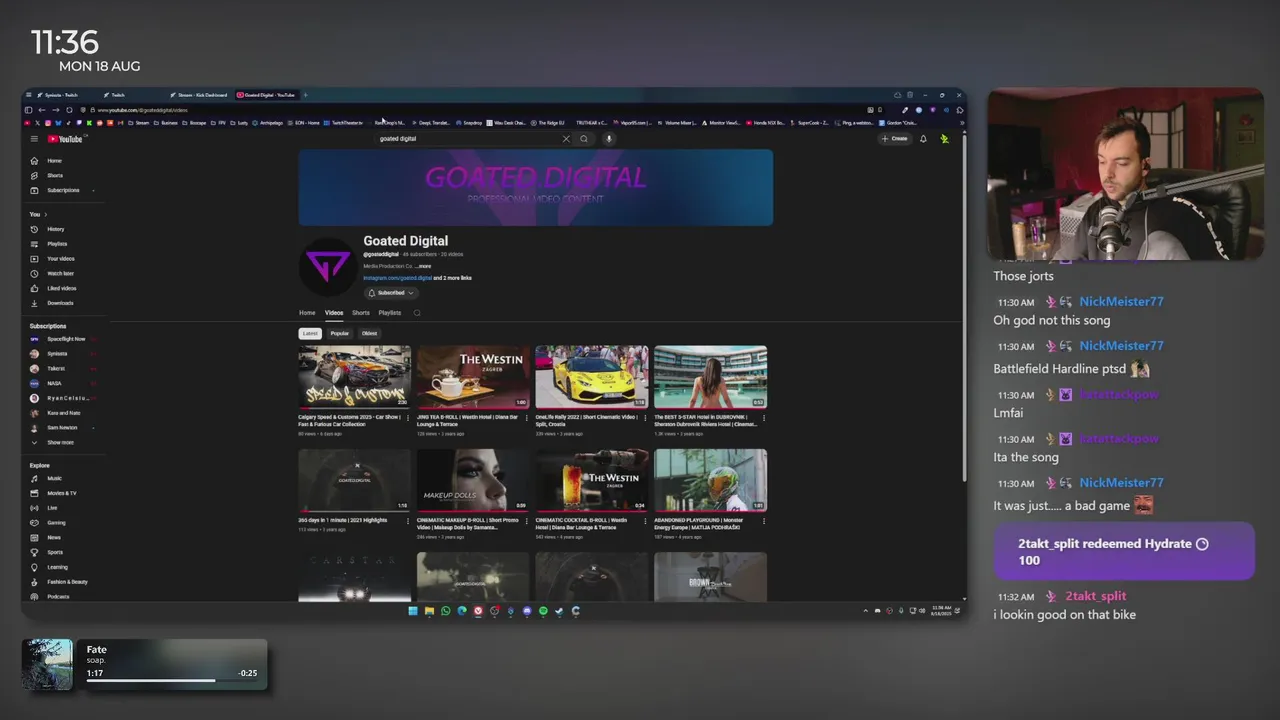Viewport: 1280px width, 720px height.
Task: Select the Latest filter chip
Action: [x=310, y=333]
